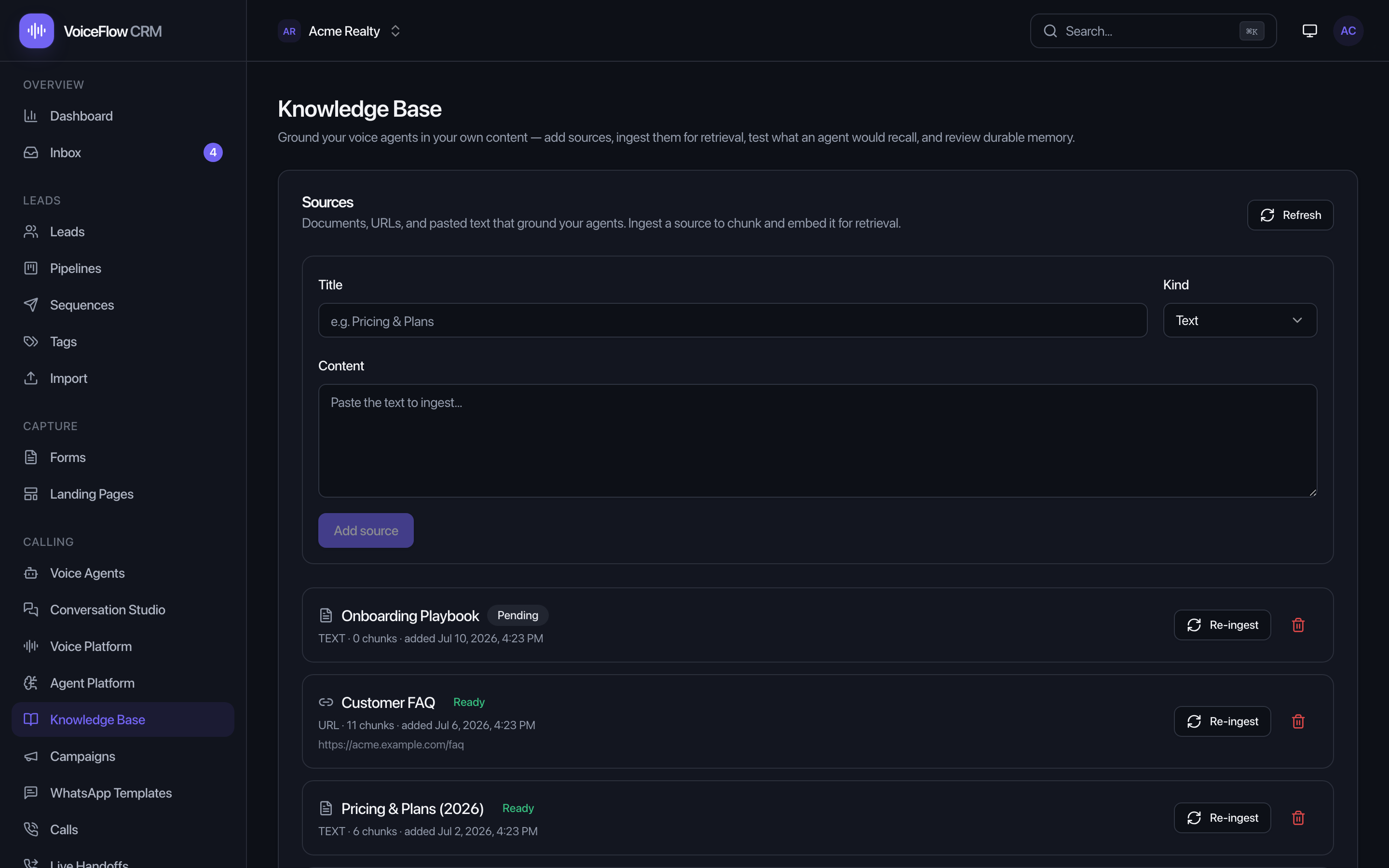Click the Onboarding Playbook document icon

click(x=326, y=615)
